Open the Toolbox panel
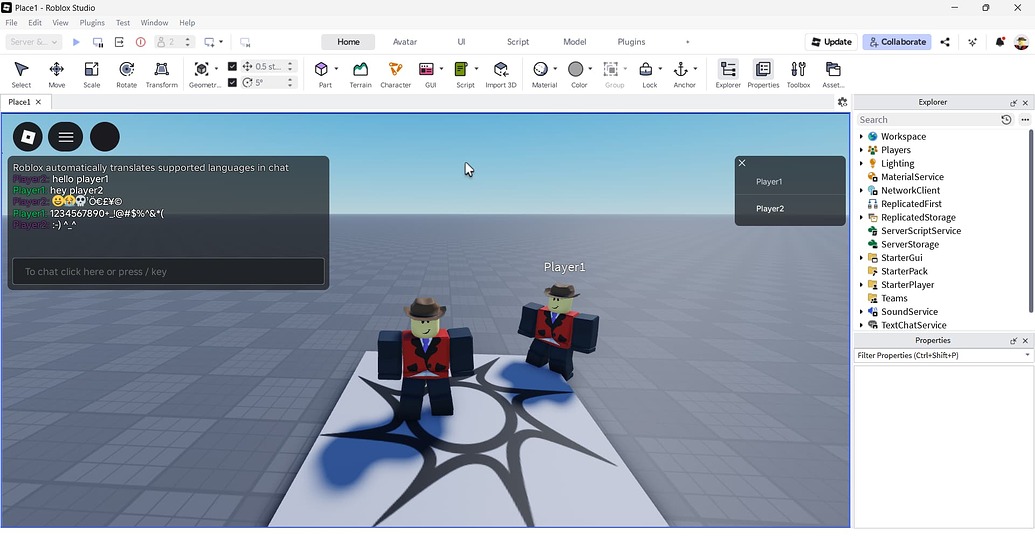1035x549 pixels. [798, 74]
